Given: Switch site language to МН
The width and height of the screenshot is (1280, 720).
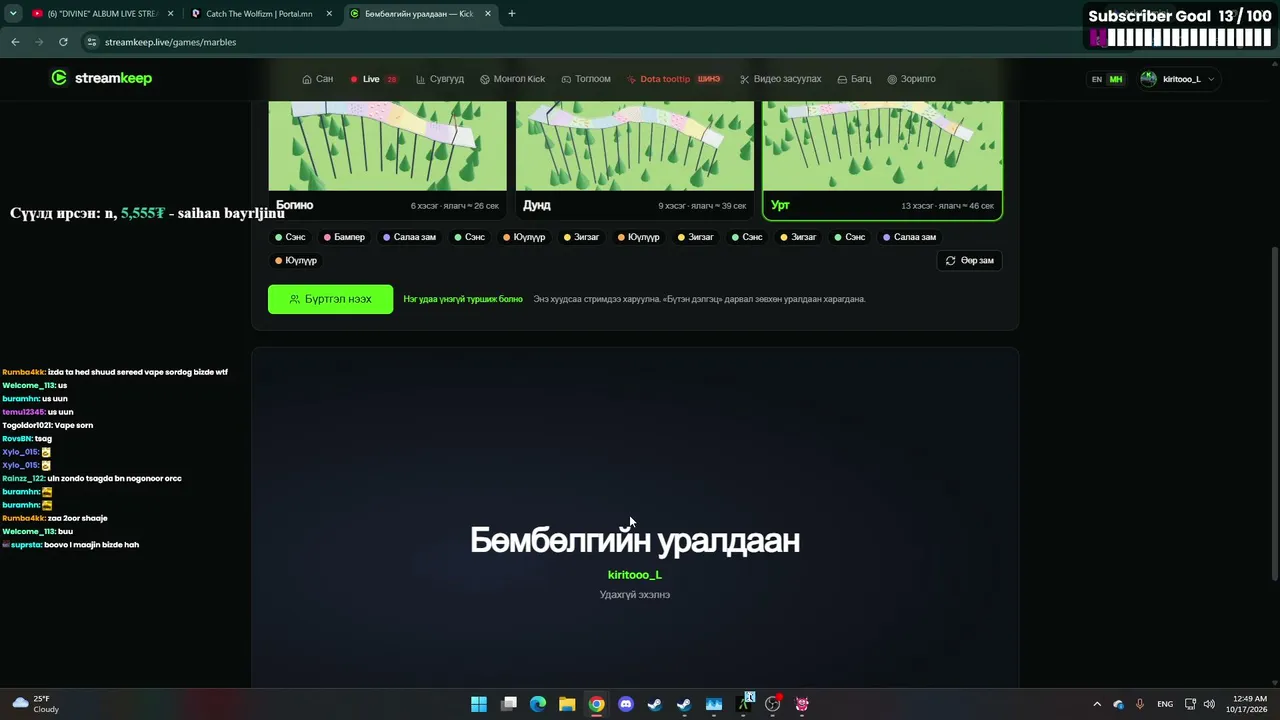Looking at the screenshot, I should (1116, 79).
